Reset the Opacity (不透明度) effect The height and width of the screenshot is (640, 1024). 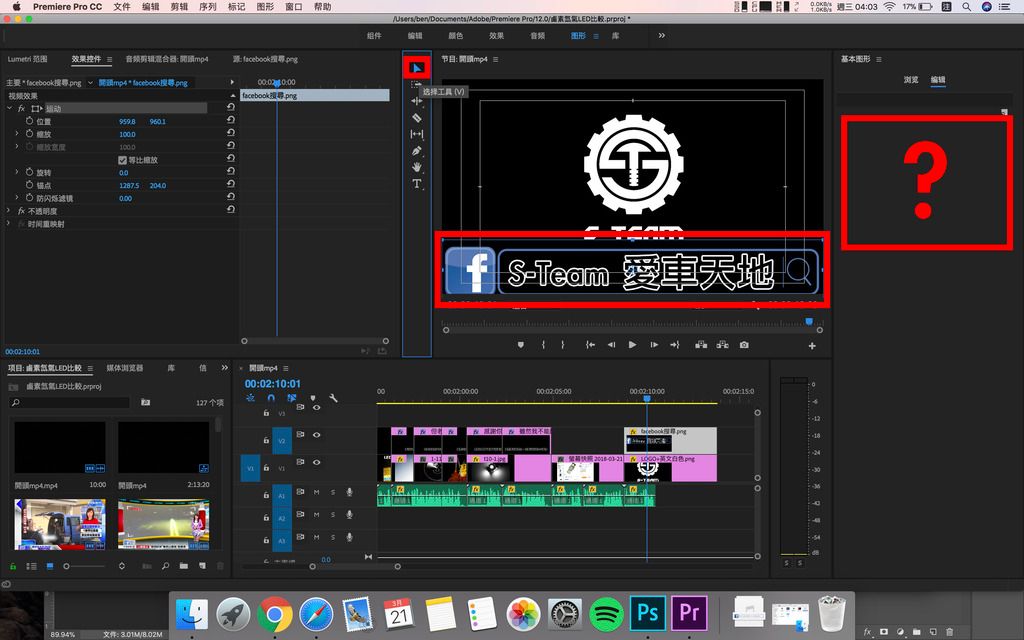[x=231, y=210]
